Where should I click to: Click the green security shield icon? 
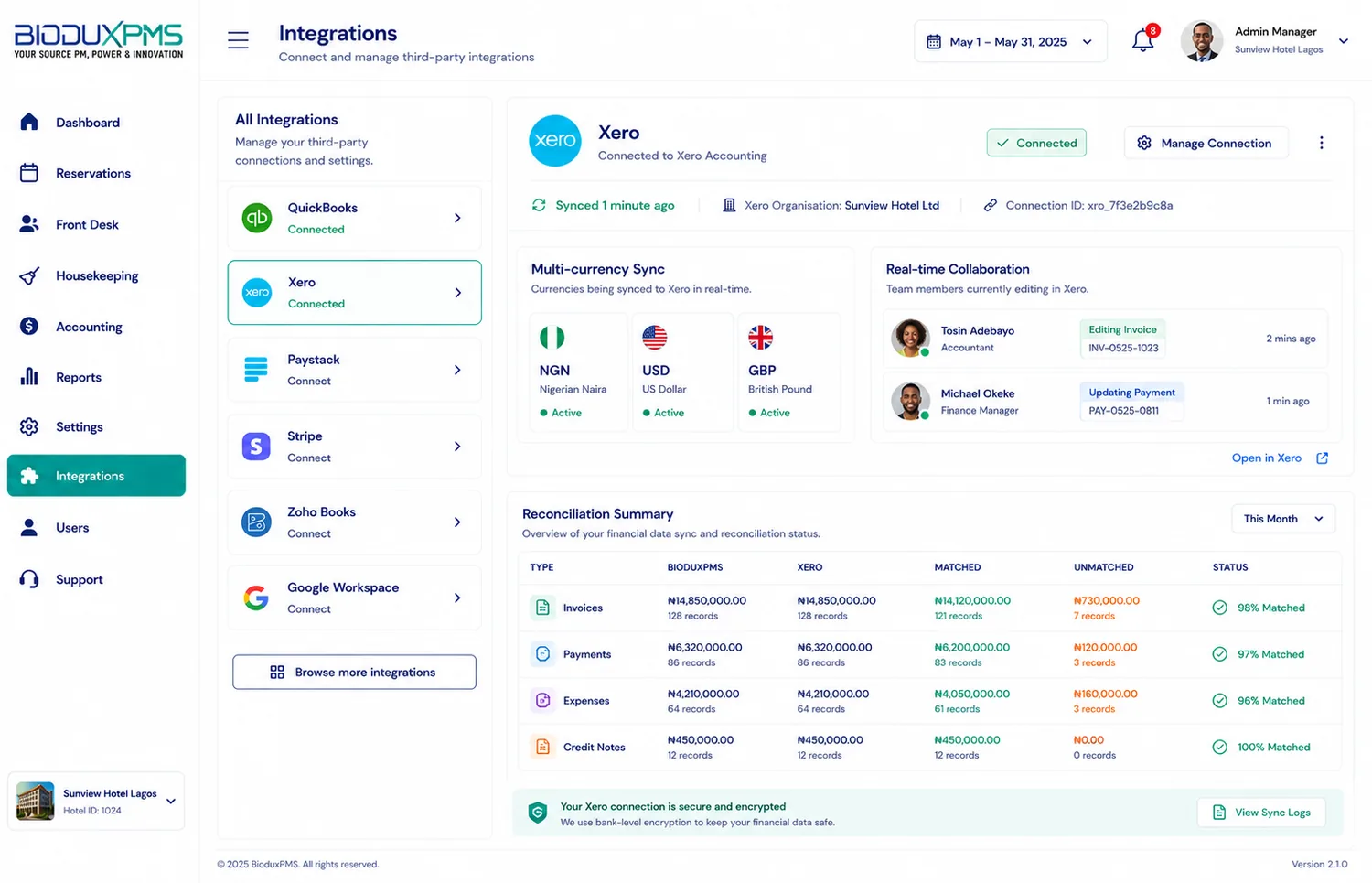[x=538, y=813]
